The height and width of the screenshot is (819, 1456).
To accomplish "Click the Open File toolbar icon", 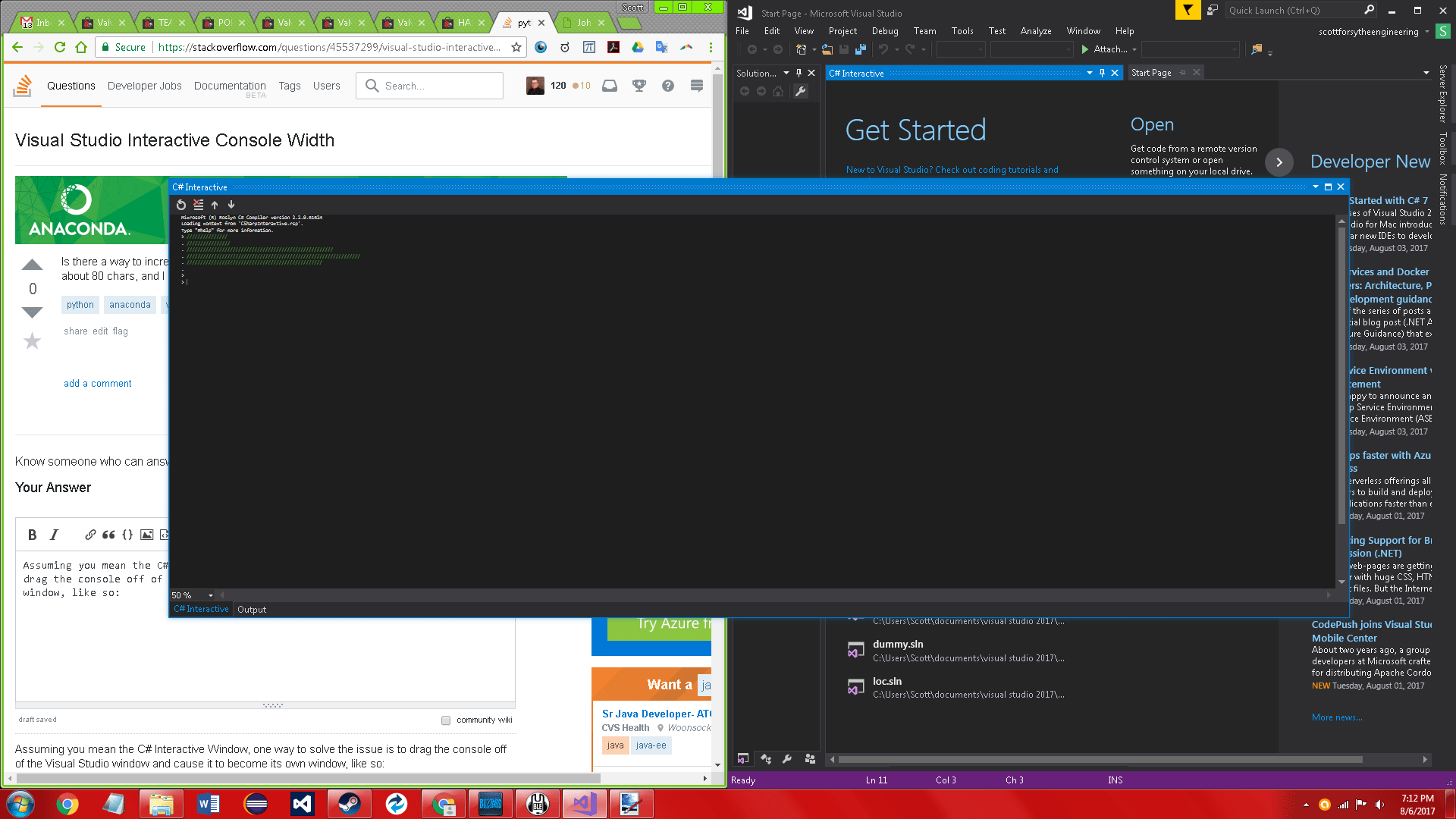I will click(x=827, y=49).
